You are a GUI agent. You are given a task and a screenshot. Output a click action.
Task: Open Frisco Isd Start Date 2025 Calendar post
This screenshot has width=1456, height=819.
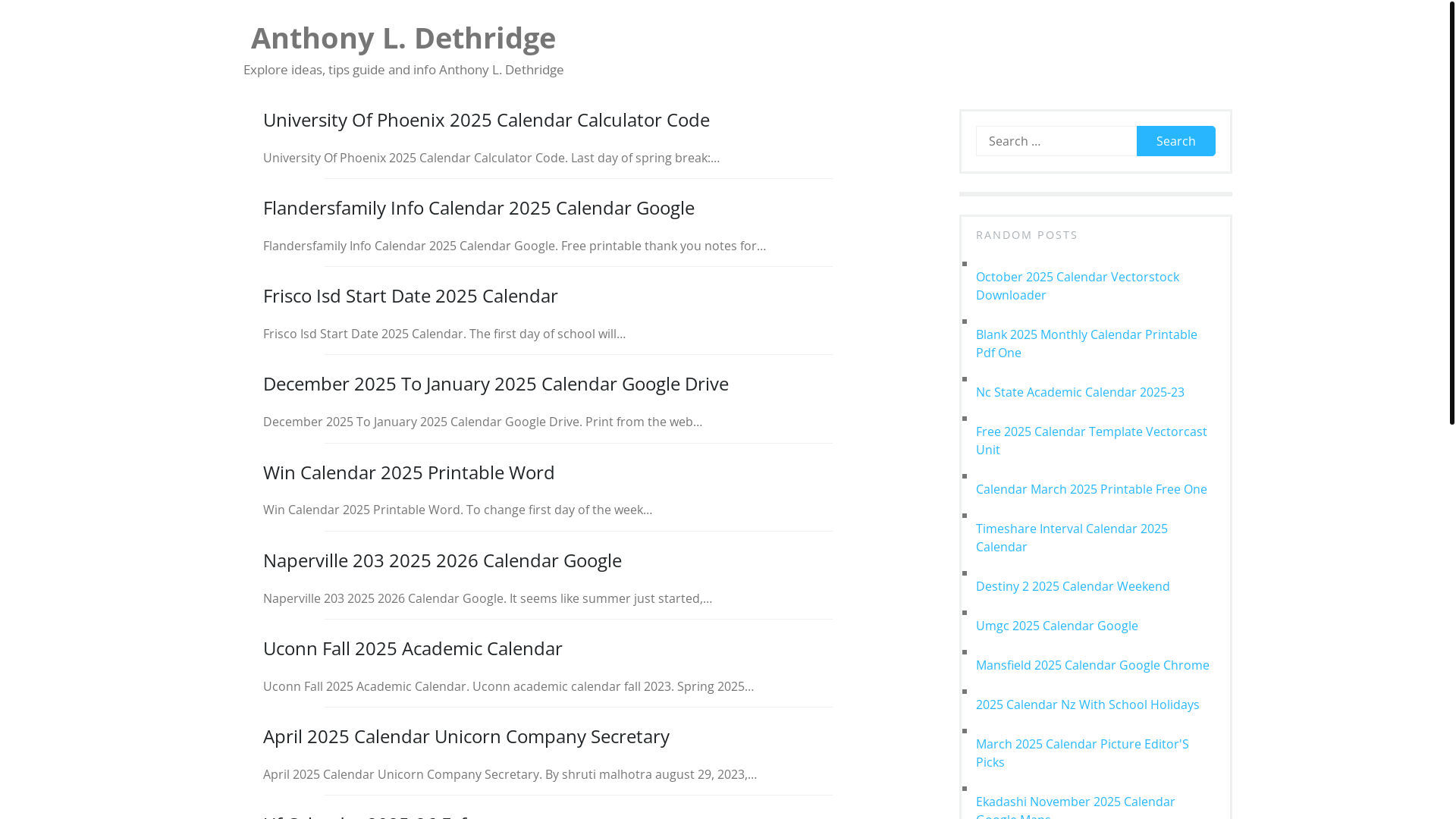[x=410, y=296]
